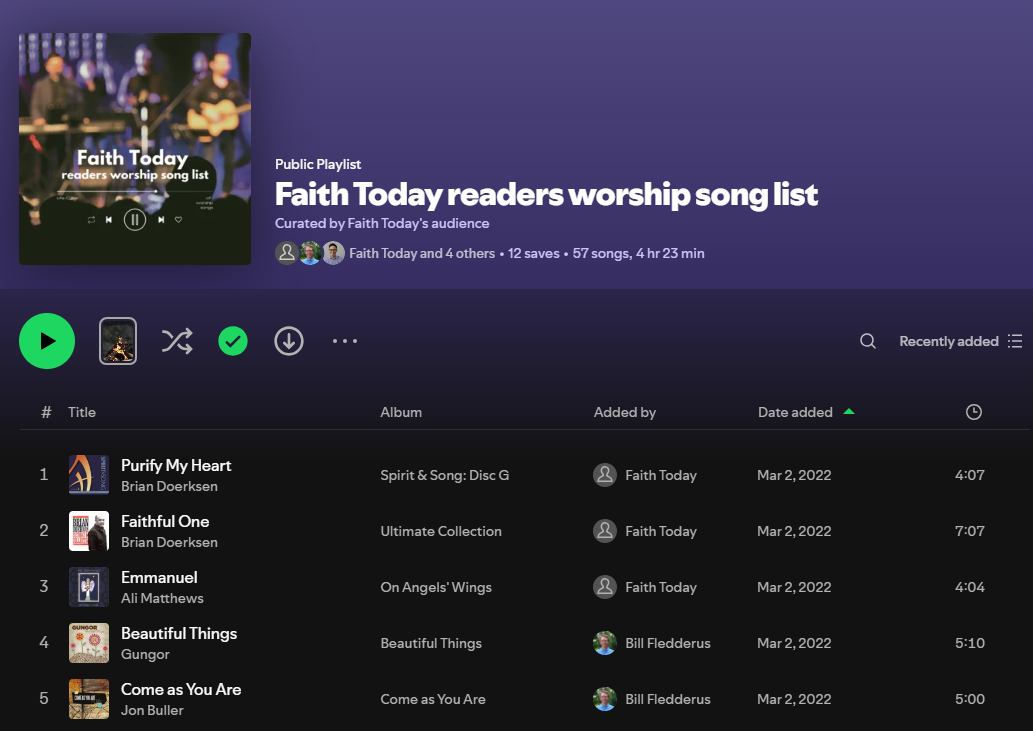
Task: Open the Faithful One song title
Action: coord(165,522)
